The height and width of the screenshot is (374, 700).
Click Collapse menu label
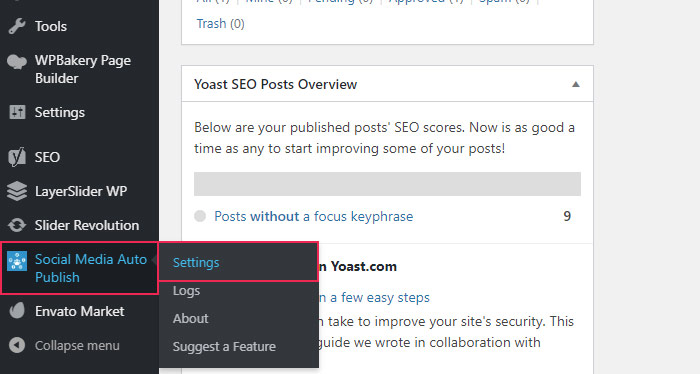tap(77, 345)
